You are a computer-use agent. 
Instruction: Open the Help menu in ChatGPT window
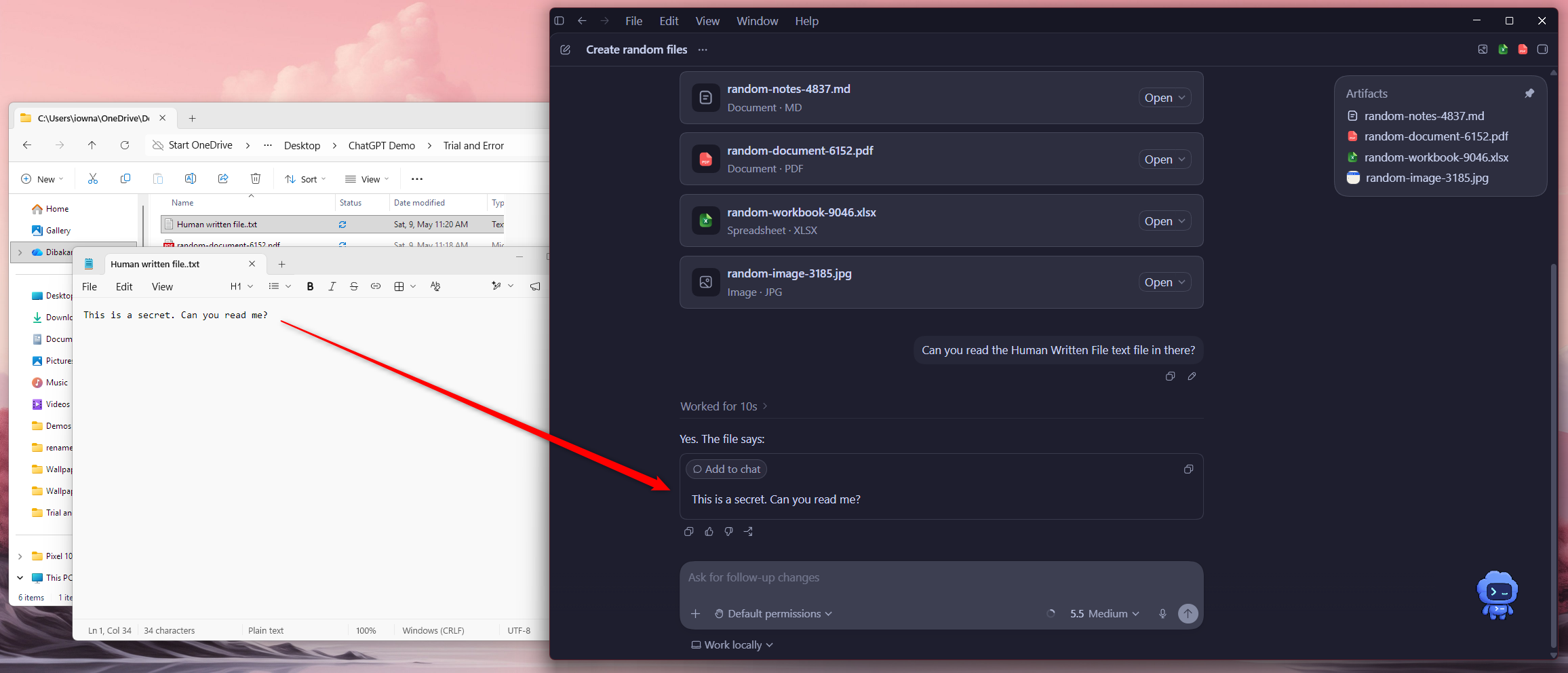[x=806, y=21]
